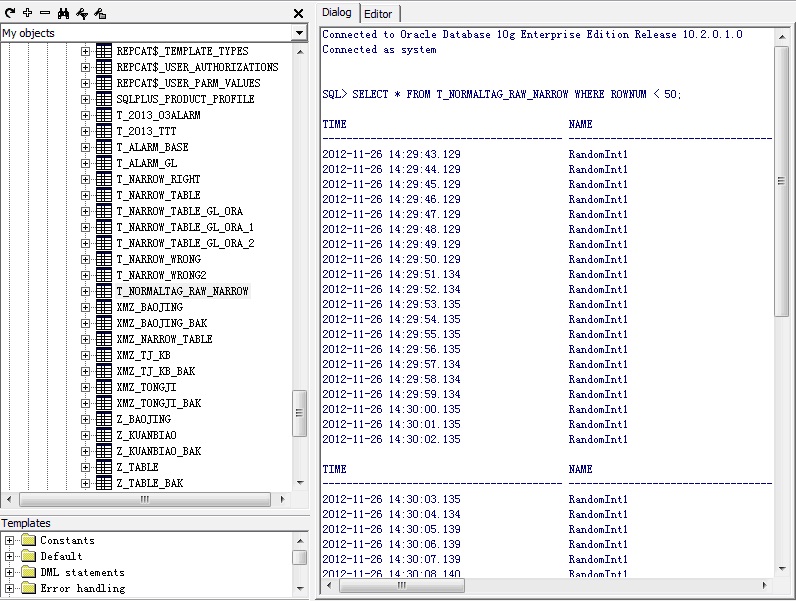Select the XMZ_TONGJI_BAK table
Image resolution: width=796 pixels, height=601 pixels.
point(158,403)
